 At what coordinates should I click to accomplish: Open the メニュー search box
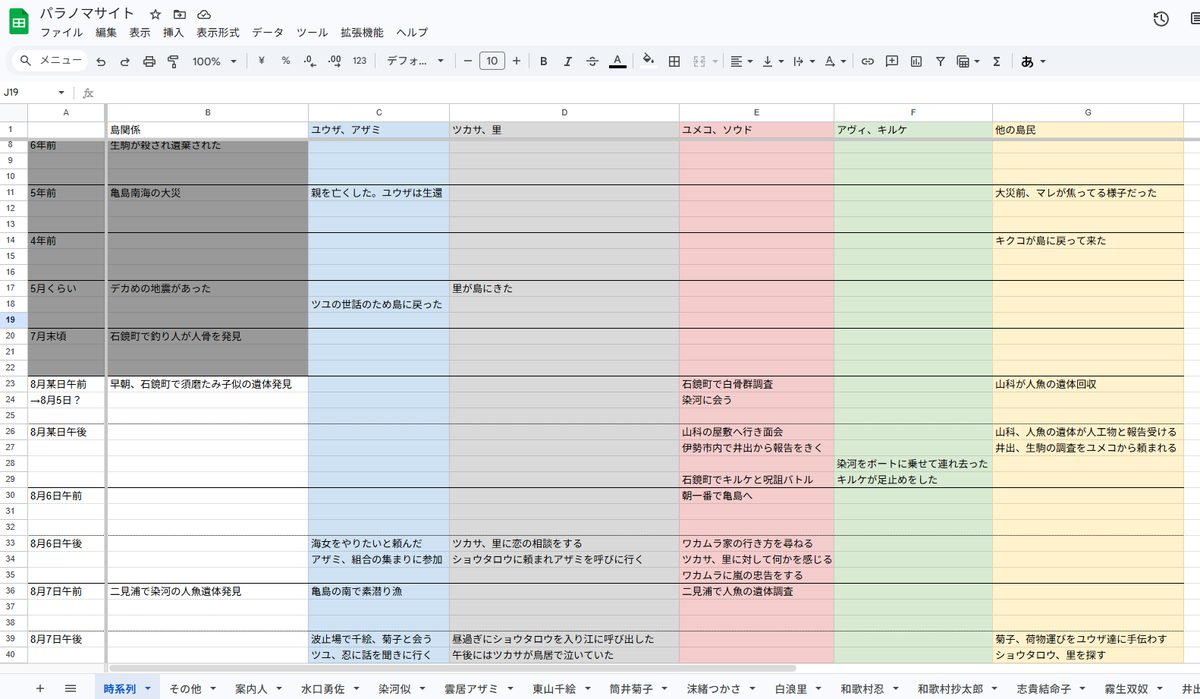click(51, 61)
